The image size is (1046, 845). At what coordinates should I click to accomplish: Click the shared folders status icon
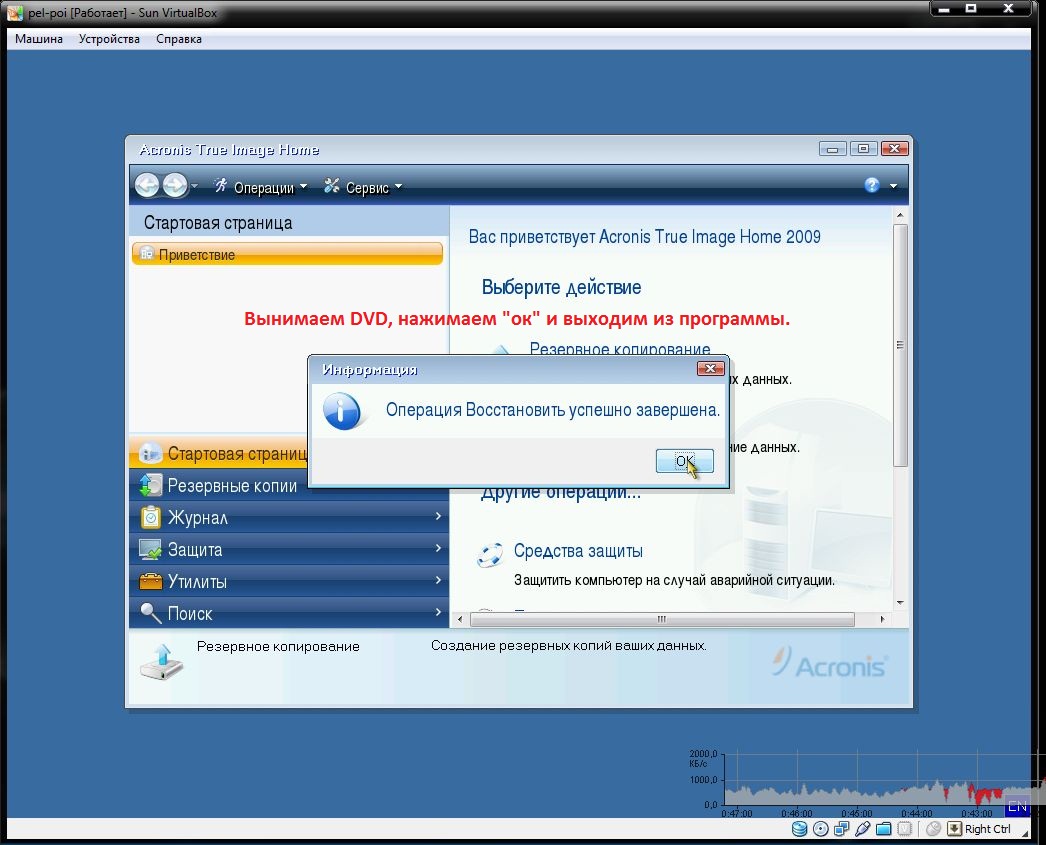pos(884,829)
